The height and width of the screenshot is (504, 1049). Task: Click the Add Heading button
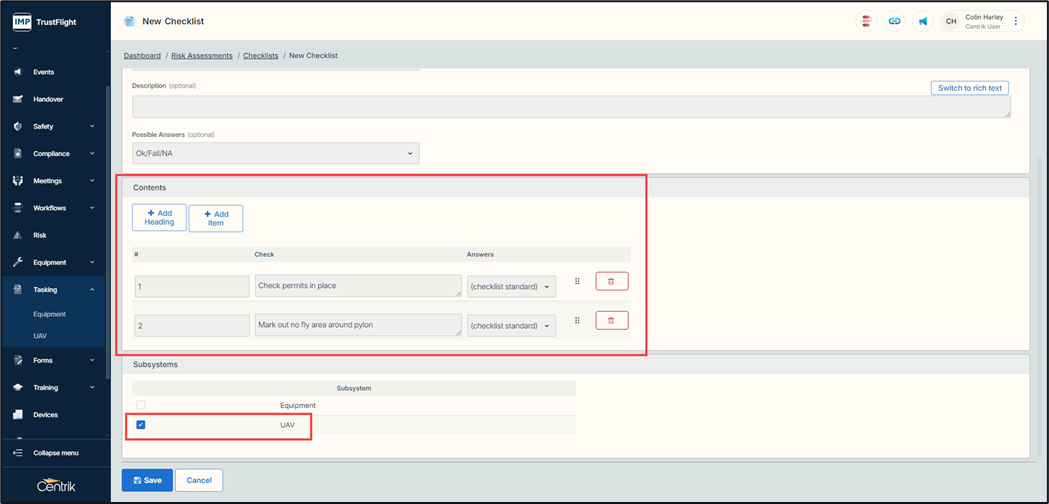[159, 218]
